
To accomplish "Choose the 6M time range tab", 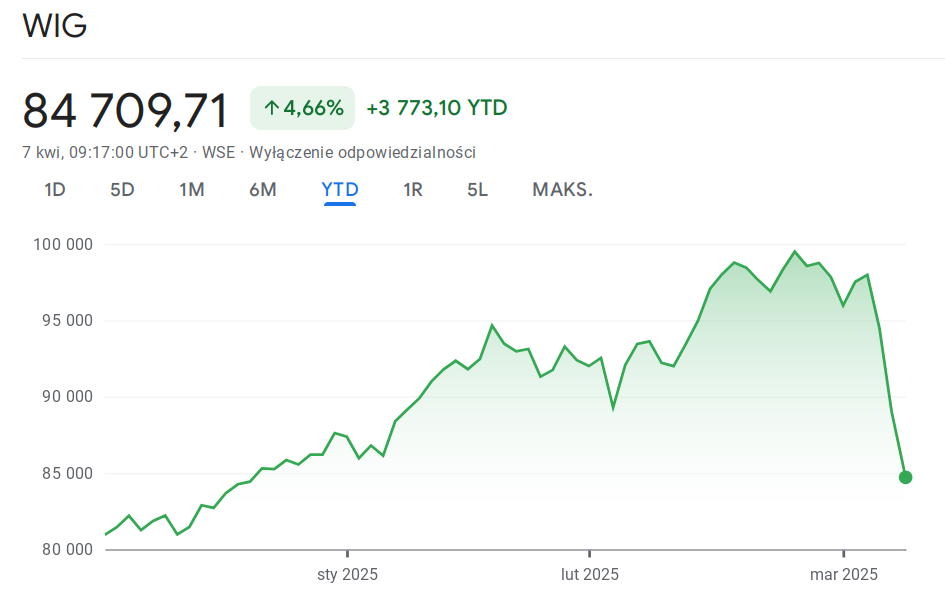I will 263,190.
